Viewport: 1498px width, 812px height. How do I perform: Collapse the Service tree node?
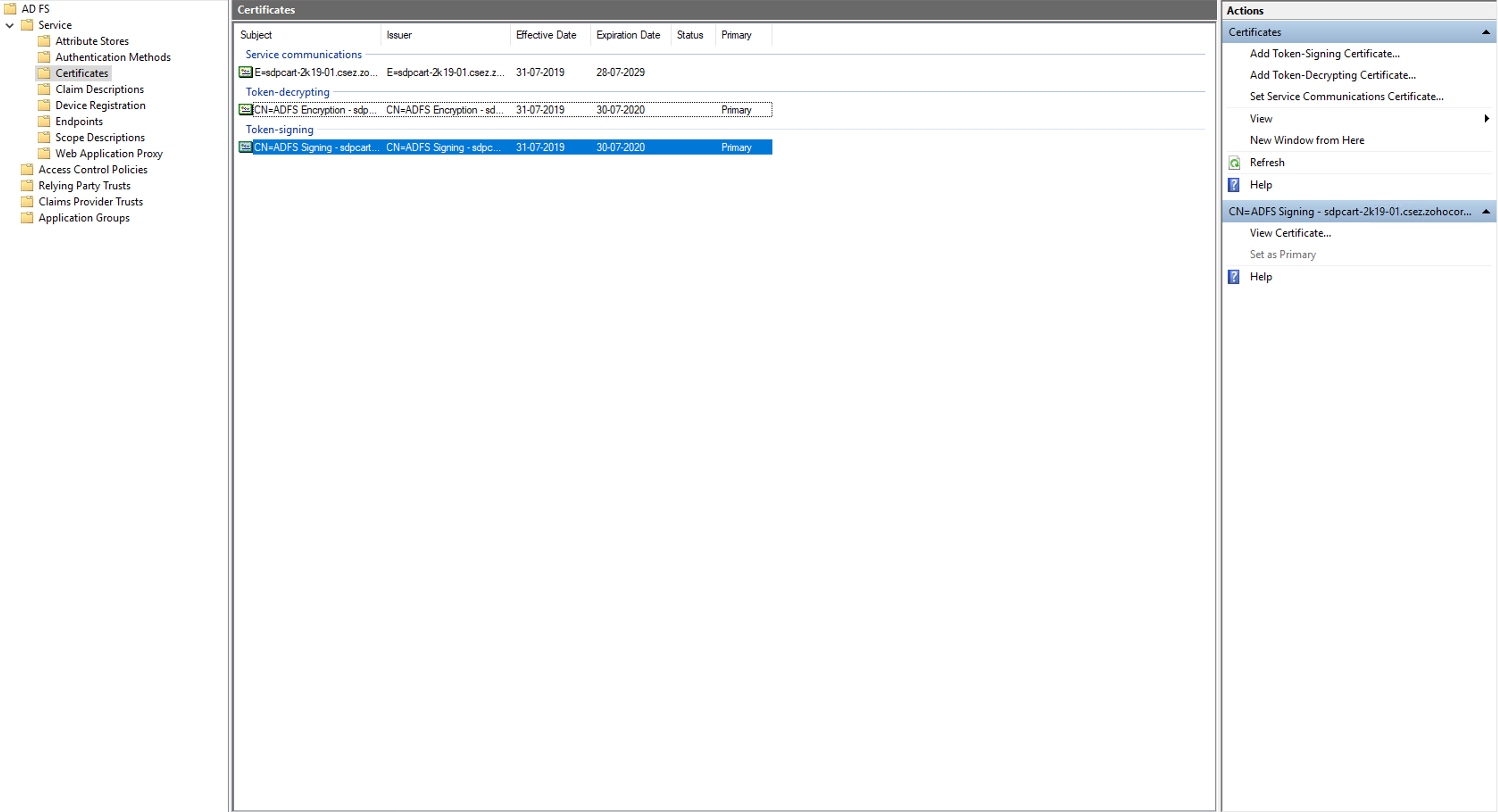click(10, 25)
